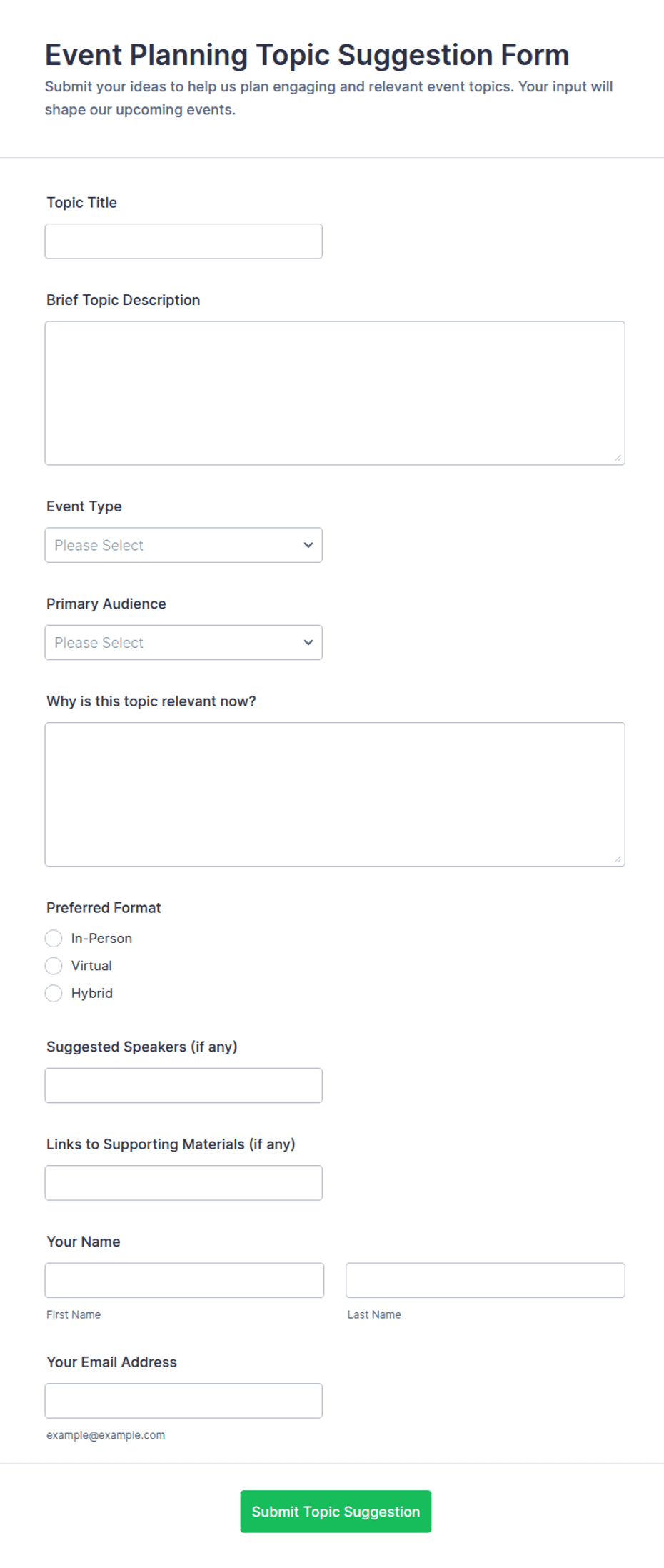Choose the Virtual format option
Screen dimensions: 664x1568
54,966
